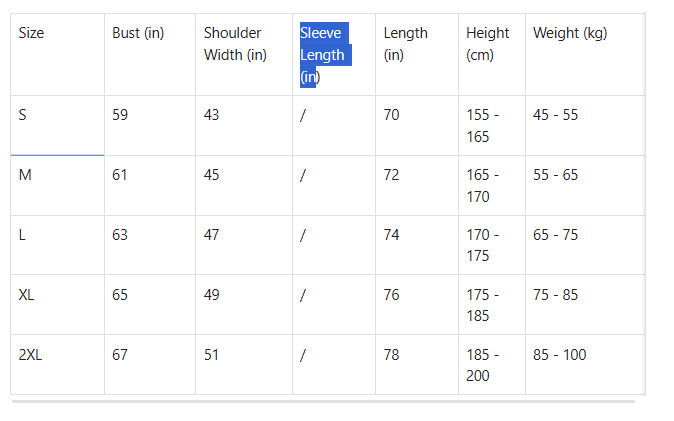This screenshot has width=674, height=421.
Task: Select the S size cell
Action: point(23,115)
